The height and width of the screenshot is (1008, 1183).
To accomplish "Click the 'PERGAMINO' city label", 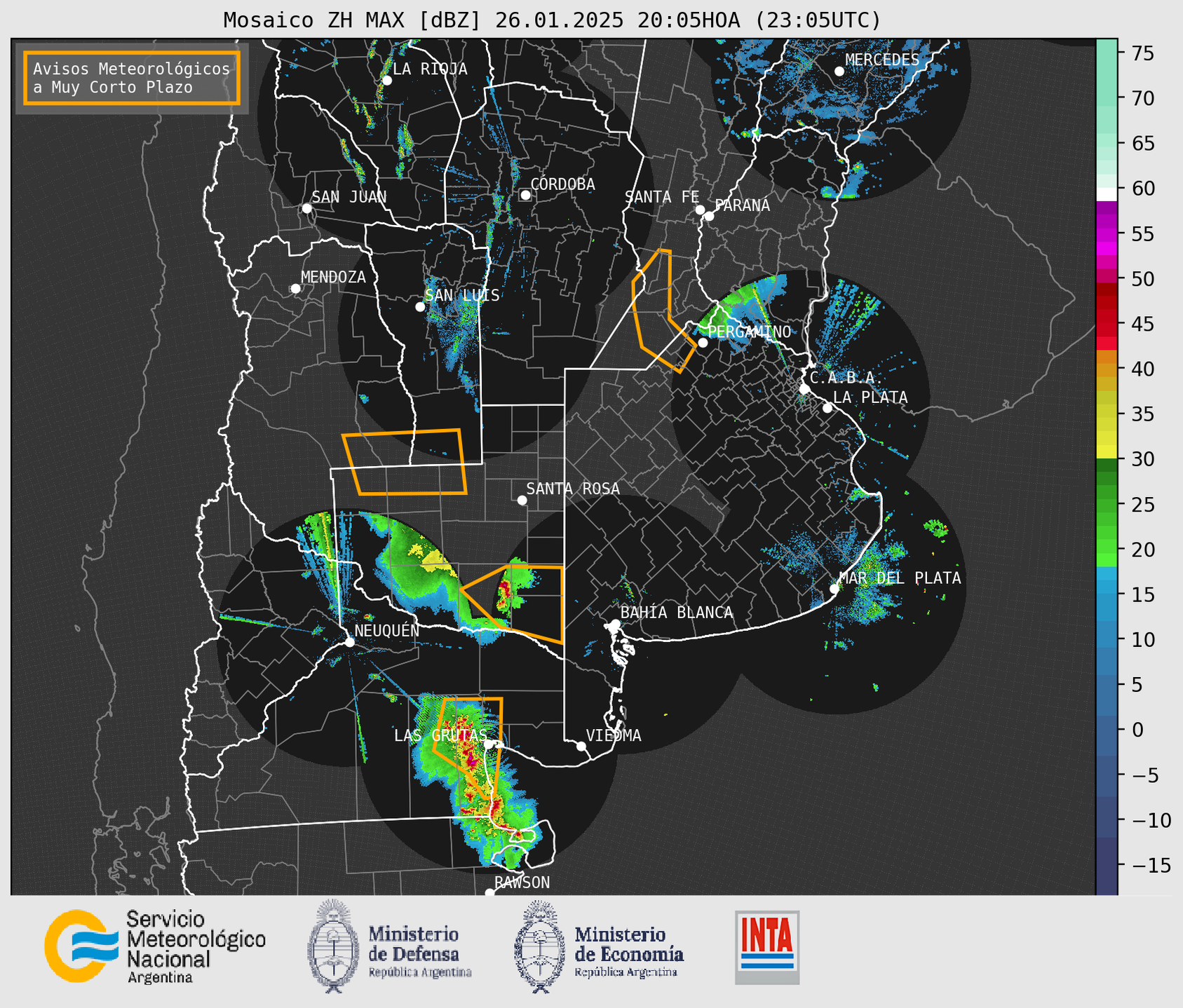I will [x=749, y=332].
